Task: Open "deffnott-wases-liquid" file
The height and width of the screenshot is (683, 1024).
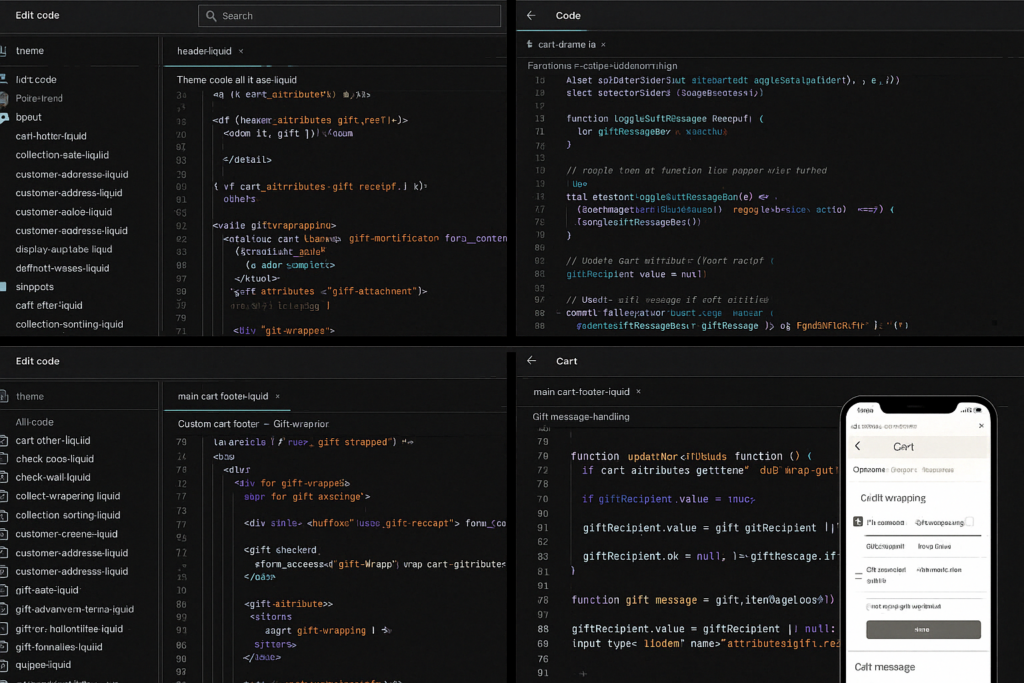Action: (63, 268)
